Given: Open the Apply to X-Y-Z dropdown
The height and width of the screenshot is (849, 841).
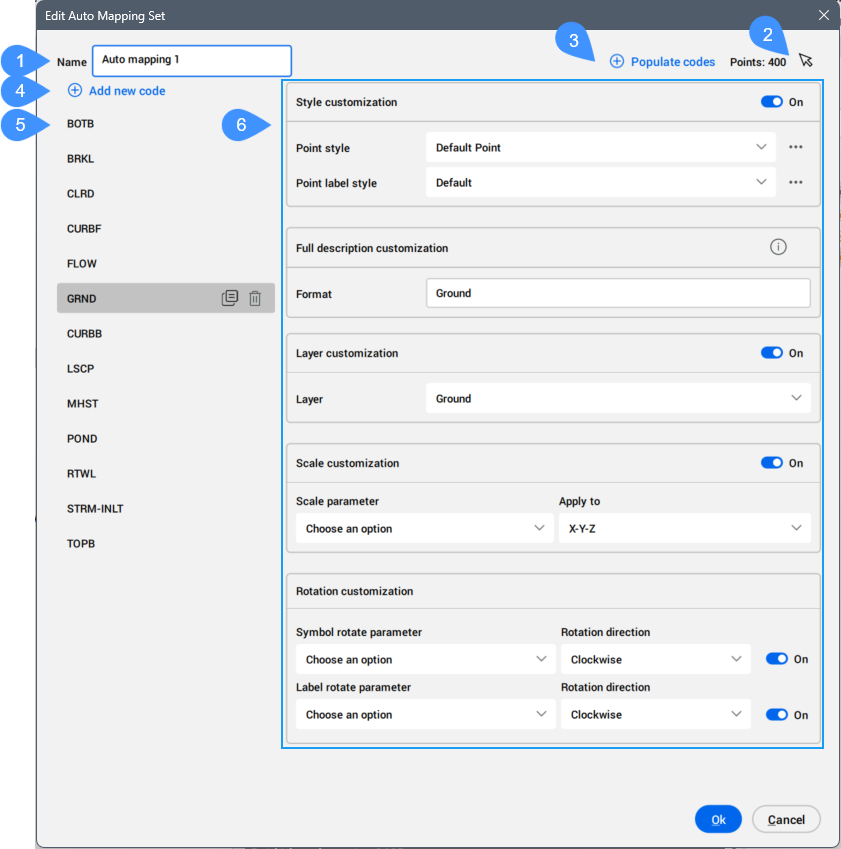Looking at the screenshot, I should (683, 528).
